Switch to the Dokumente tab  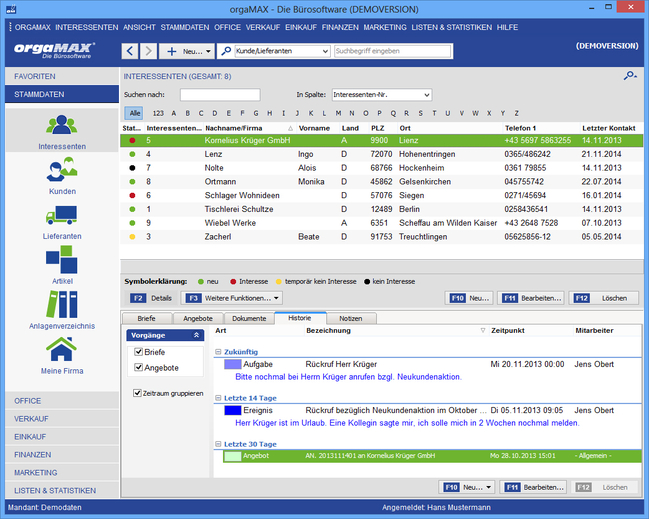[x=249, y=318]
